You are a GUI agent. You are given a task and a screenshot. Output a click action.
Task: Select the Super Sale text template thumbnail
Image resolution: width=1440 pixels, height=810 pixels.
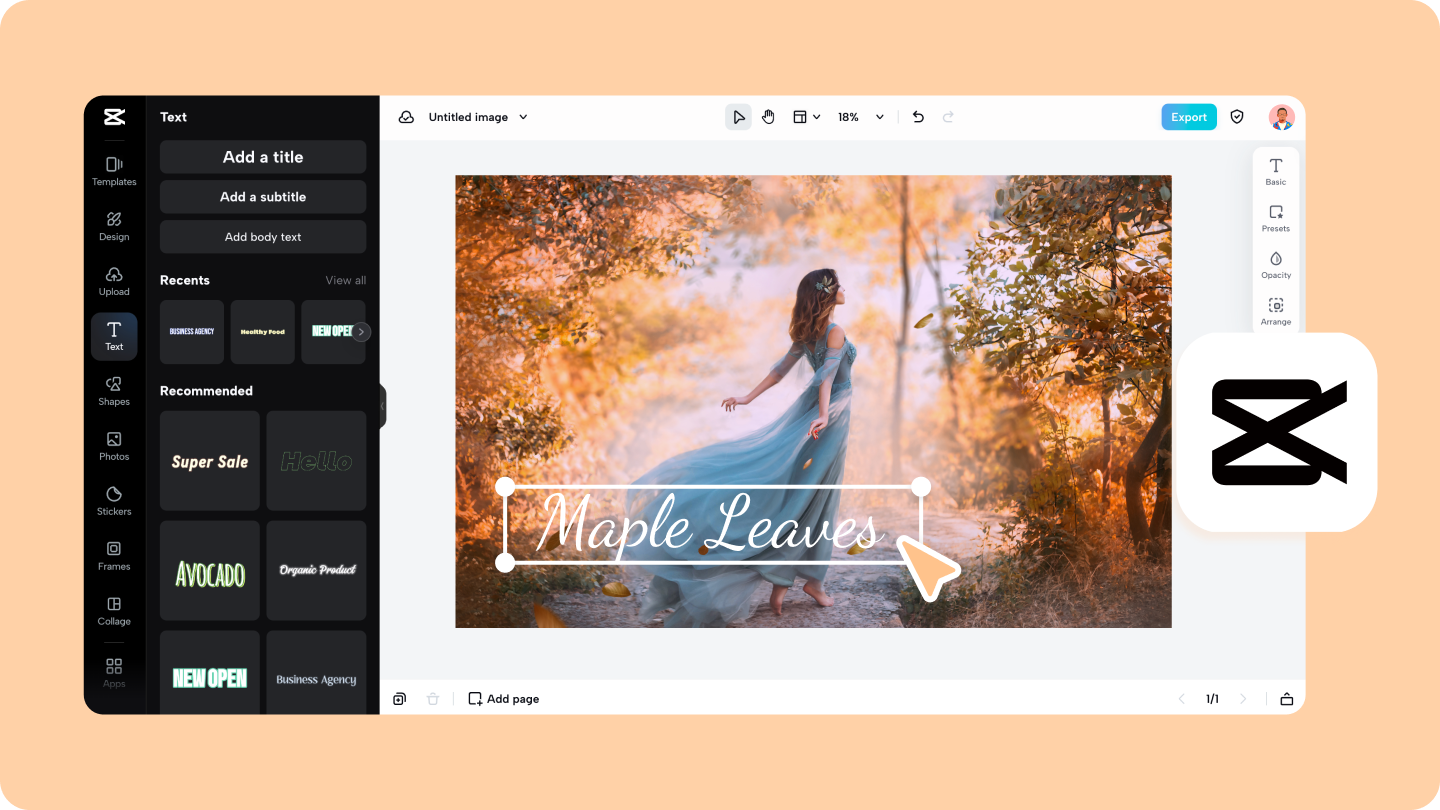[209, 461]
